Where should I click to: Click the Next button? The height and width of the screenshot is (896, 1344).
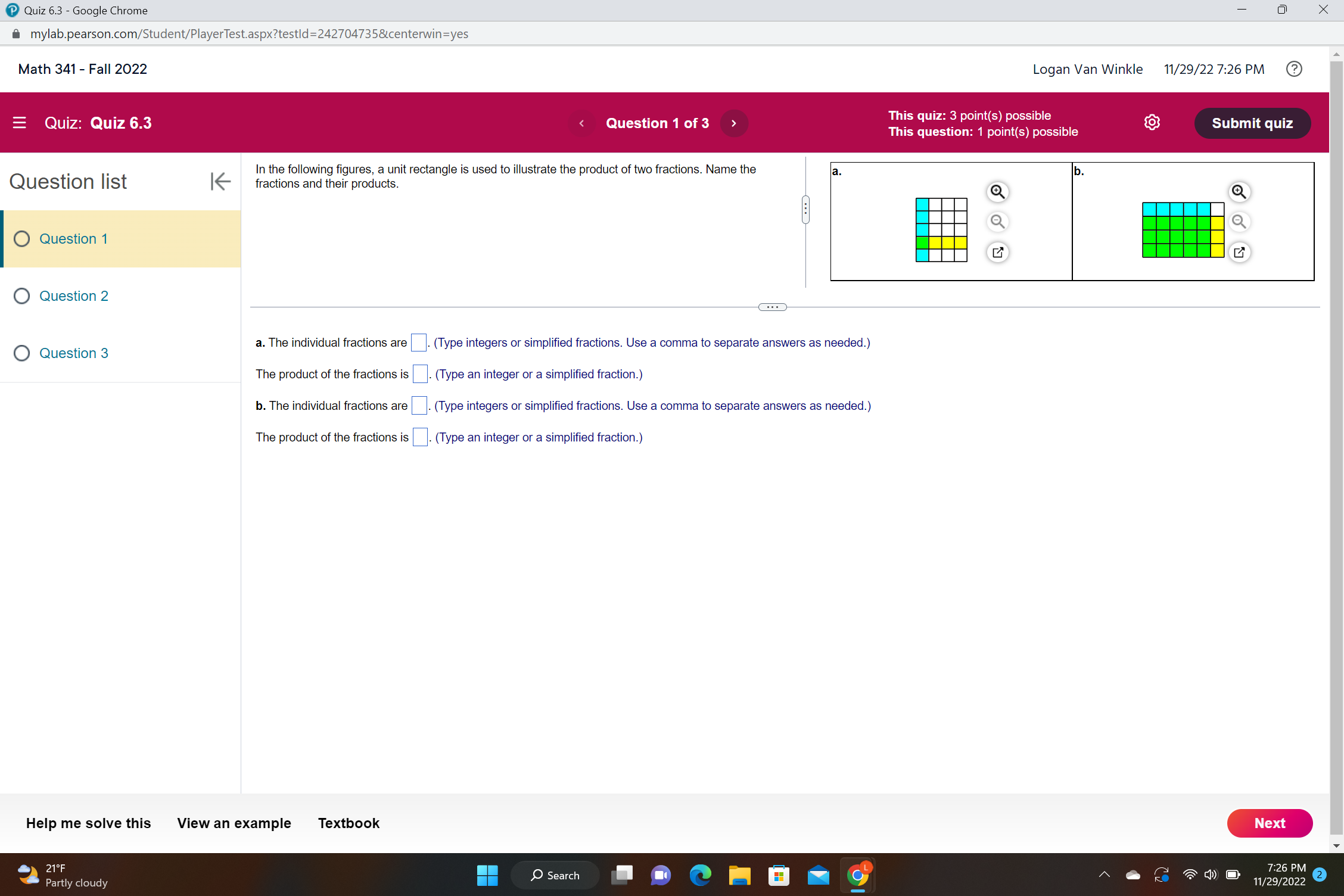[1270, 823]
